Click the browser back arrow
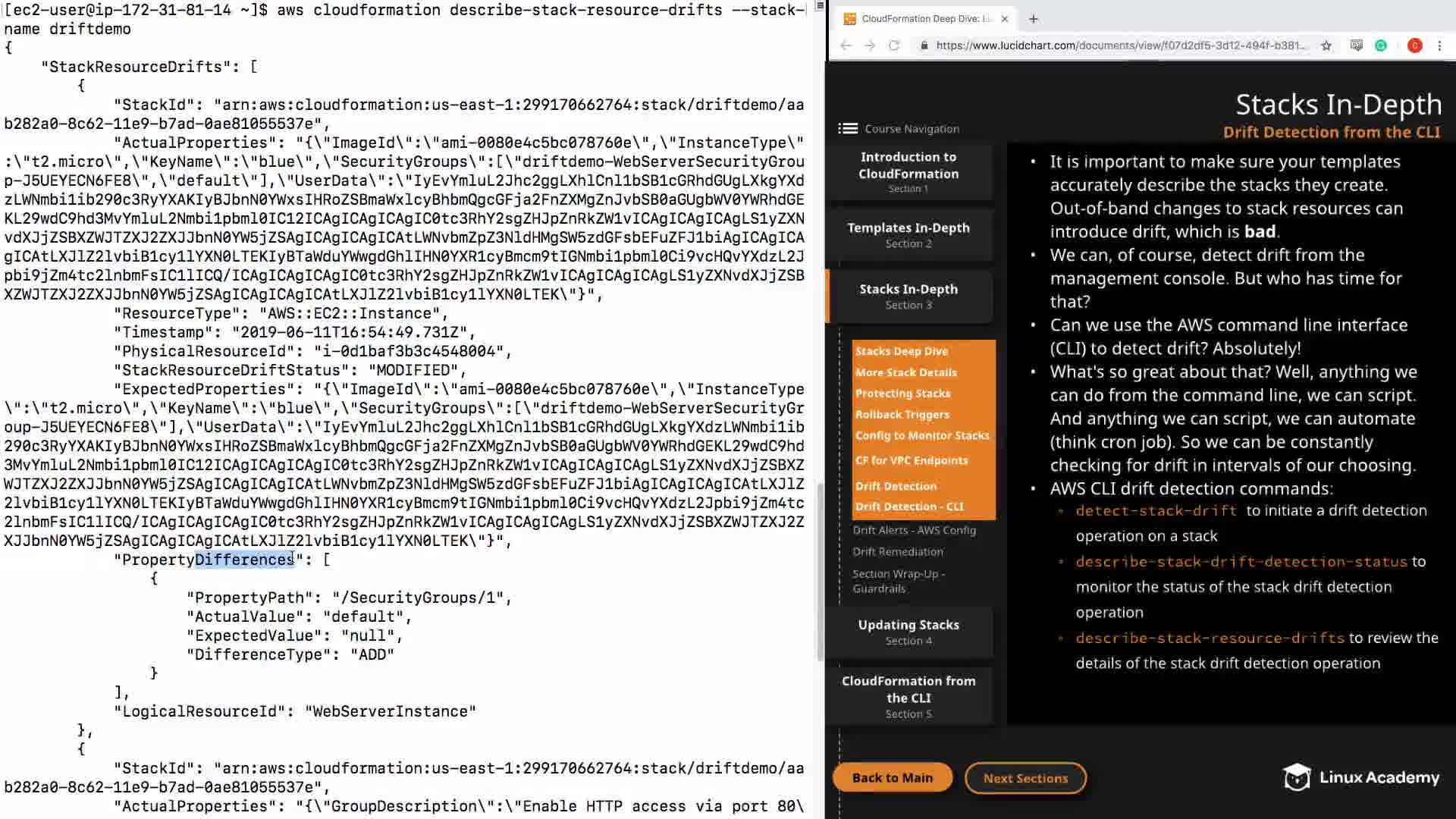Screen dimensions: 1456x819 click(846, 45)
